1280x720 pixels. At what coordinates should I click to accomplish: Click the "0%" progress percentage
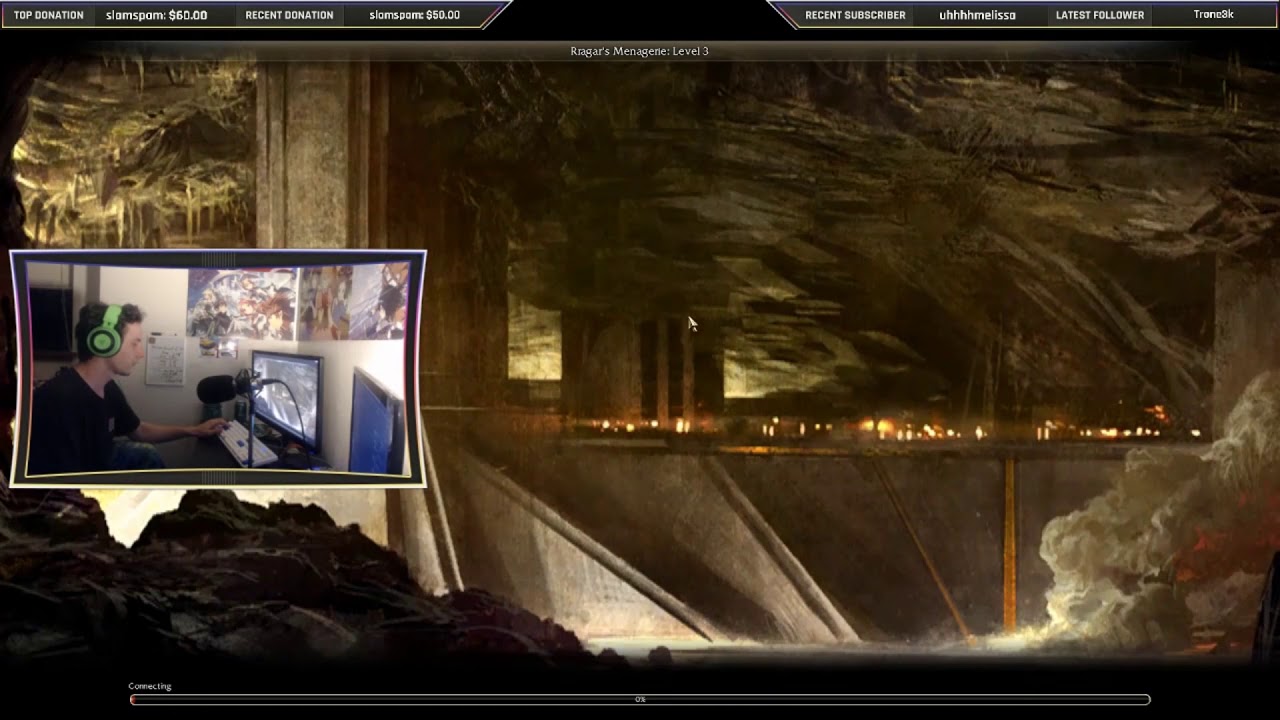(640, 700)
